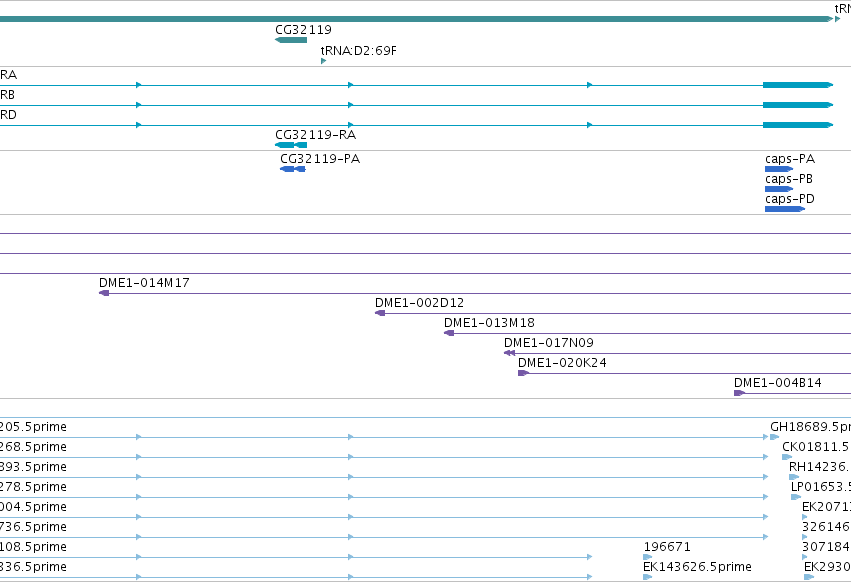Click the LP01653 EST label

[x=821, y=487]
